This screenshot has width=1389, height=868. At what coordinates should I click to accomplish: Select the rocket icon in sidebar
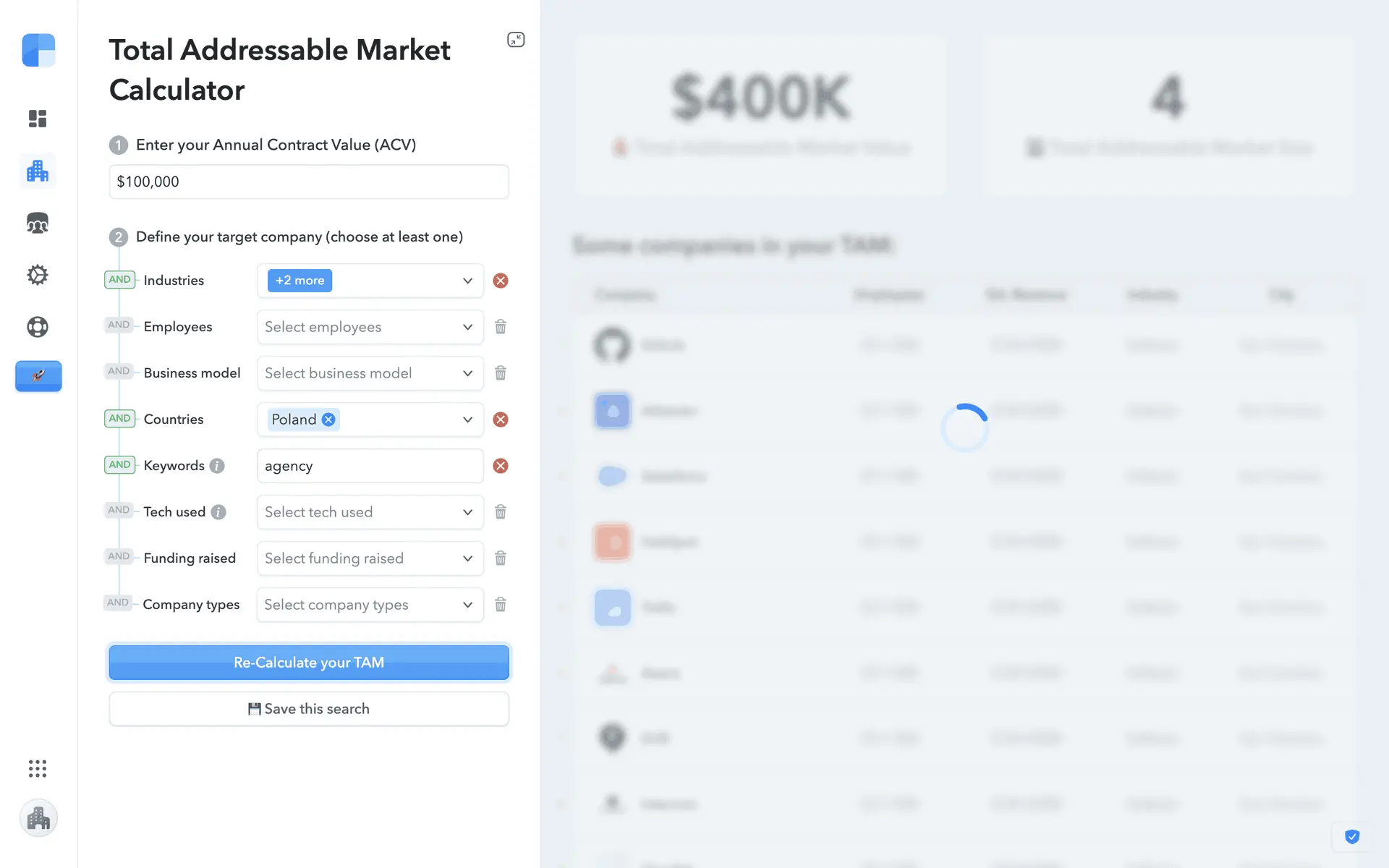tap(38, 375)
